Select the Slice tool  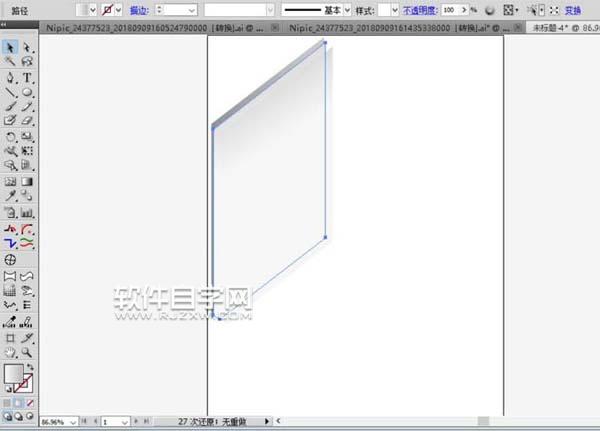pyautogui.click(x=27, y=338)
